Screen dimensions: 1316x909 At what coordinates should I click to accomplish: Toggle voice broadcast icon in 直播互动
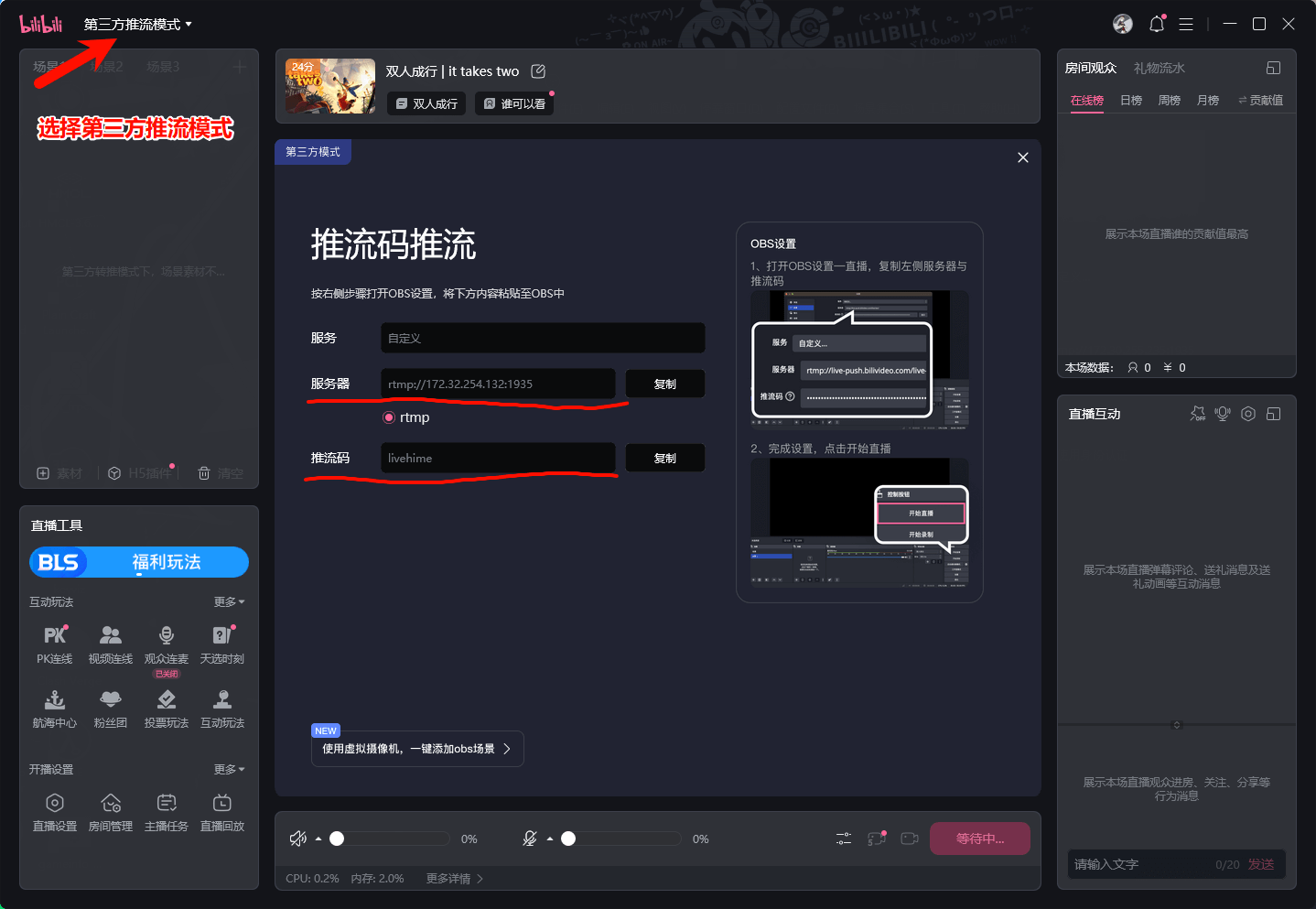[1223, 414]
